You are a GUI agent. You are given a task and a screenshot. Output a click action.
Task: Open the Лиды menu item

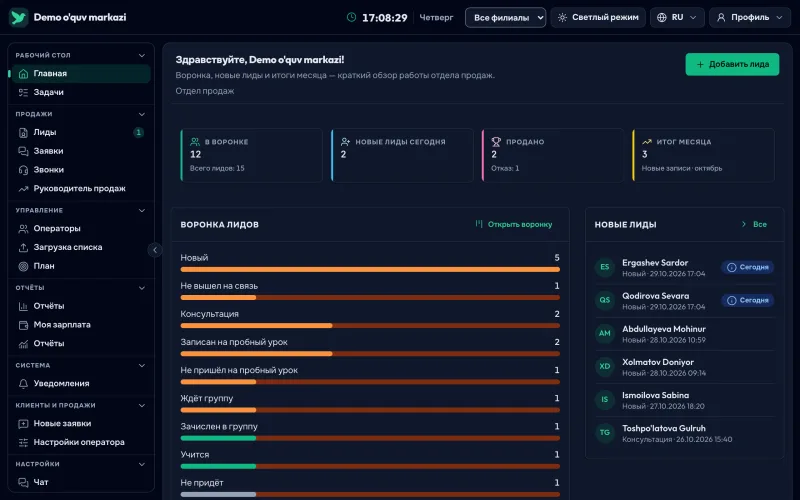81,133
